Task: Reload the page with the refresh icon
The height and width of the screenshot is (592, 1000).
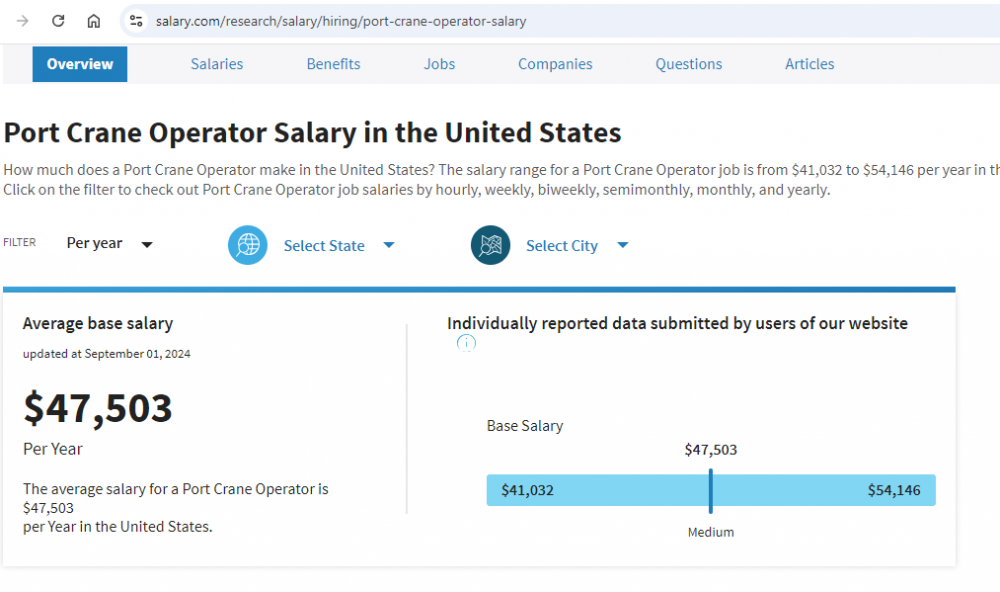Action: pyautogui.click(x=58, y=21)
